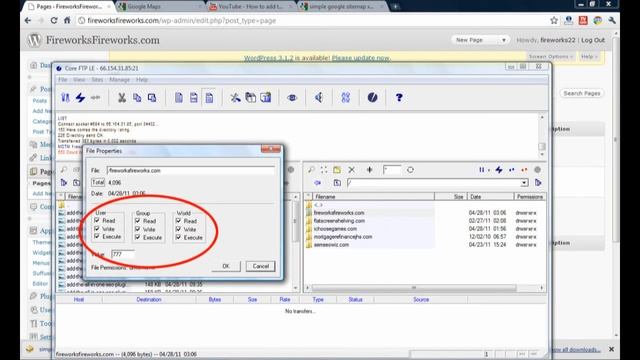Viewport: 640px width, 360px height.
Task: Reload the browser page
Action: [54, 20]
